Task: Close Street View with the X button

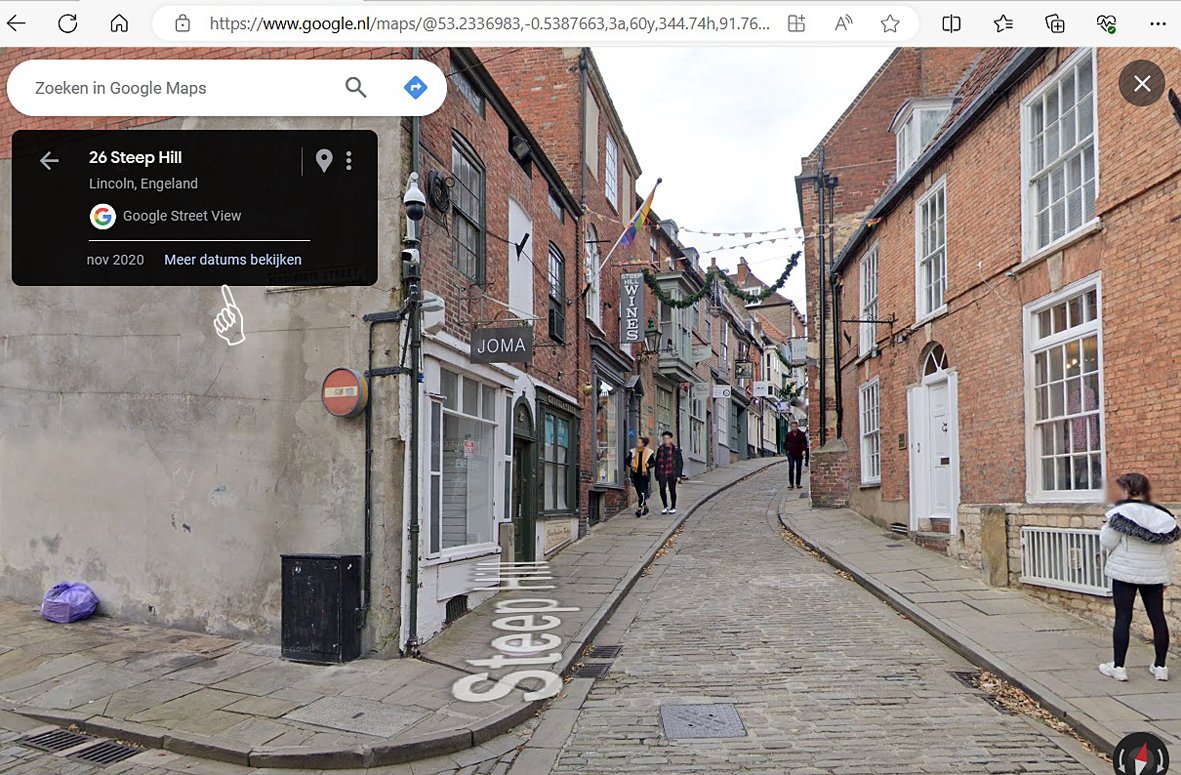Action: (x=1142, y=84)
